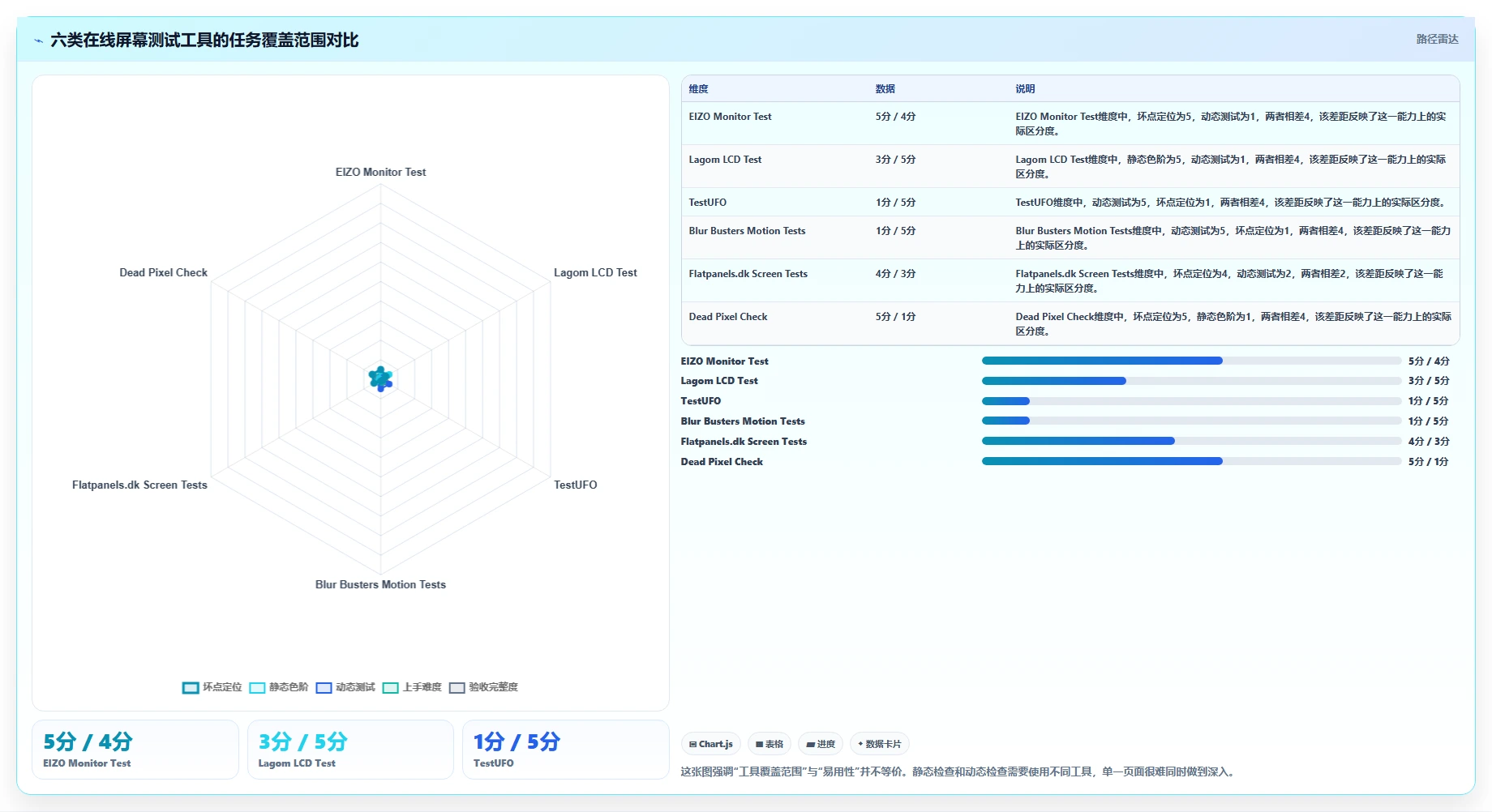Click the 数据 column header

pyautogui.click(x=885, y=89)
